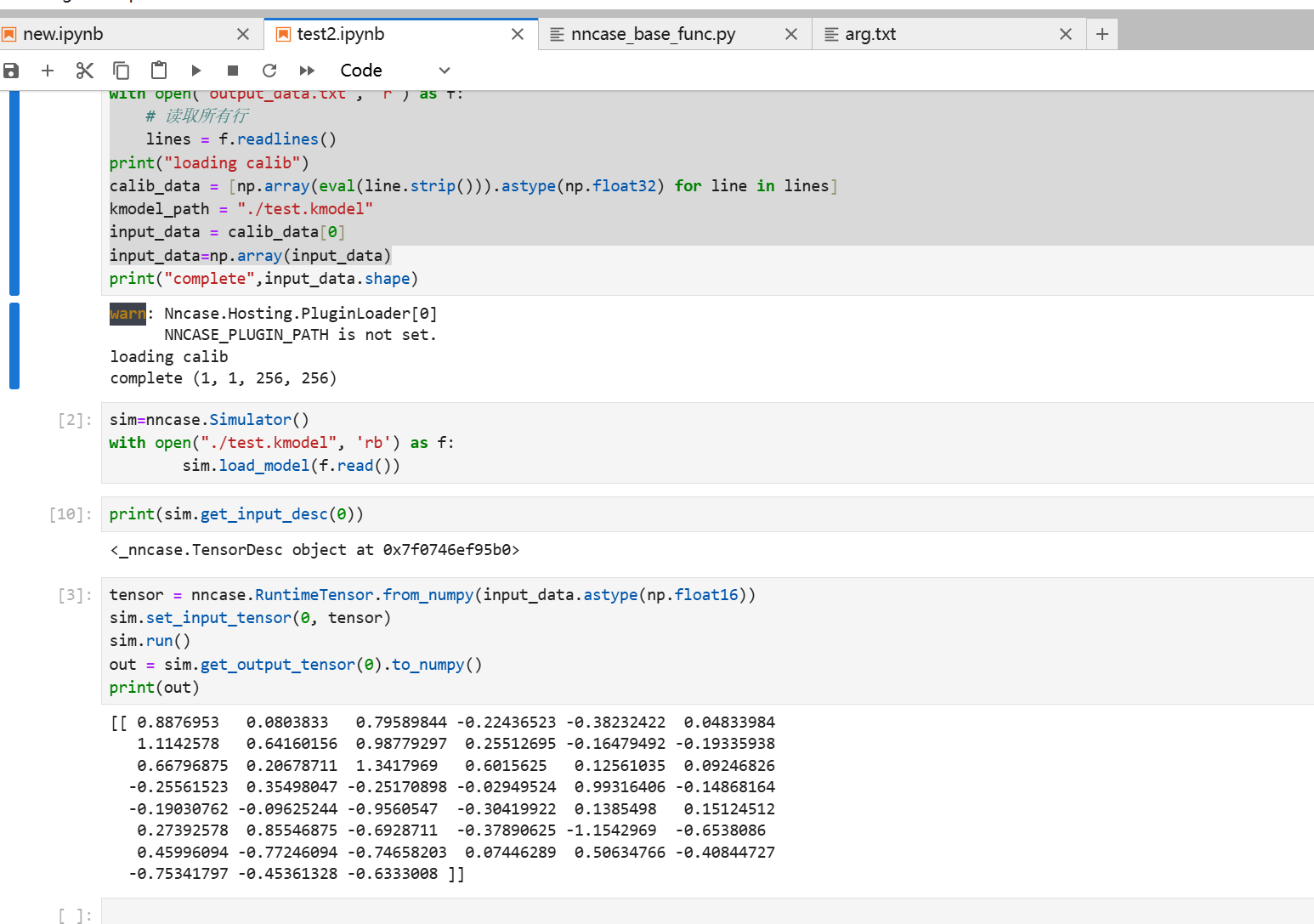Open a new launcher tab with plus button
The height and width of the screenshot is (924, 1314).
coord(1102,34)
